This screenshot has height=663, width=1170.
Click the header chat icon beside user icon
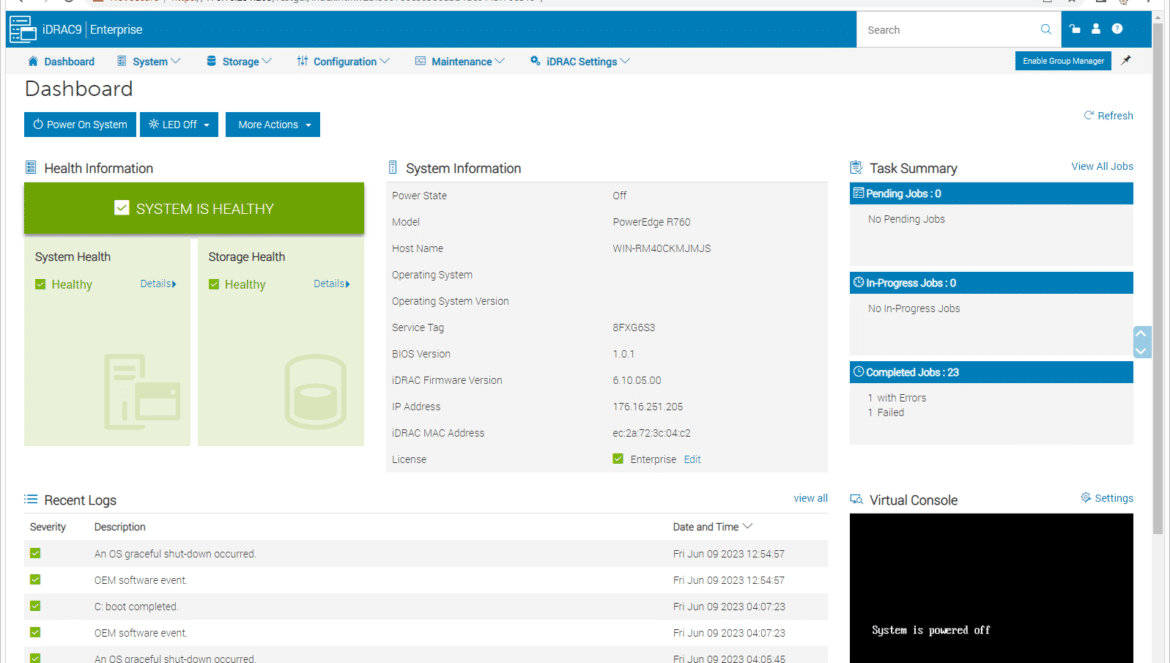pyautogui.click(x=1074, y=29)
